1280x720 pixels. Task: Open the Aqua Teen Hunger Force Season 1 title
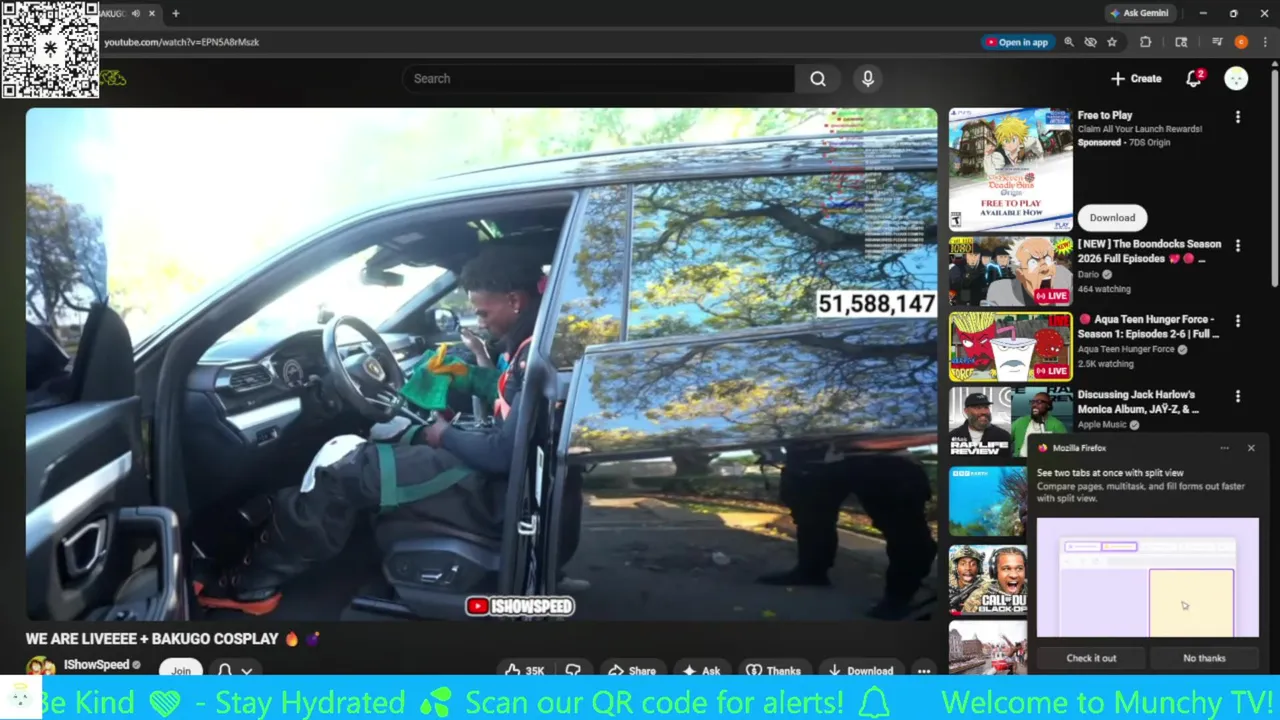(x=1148, y=326)
